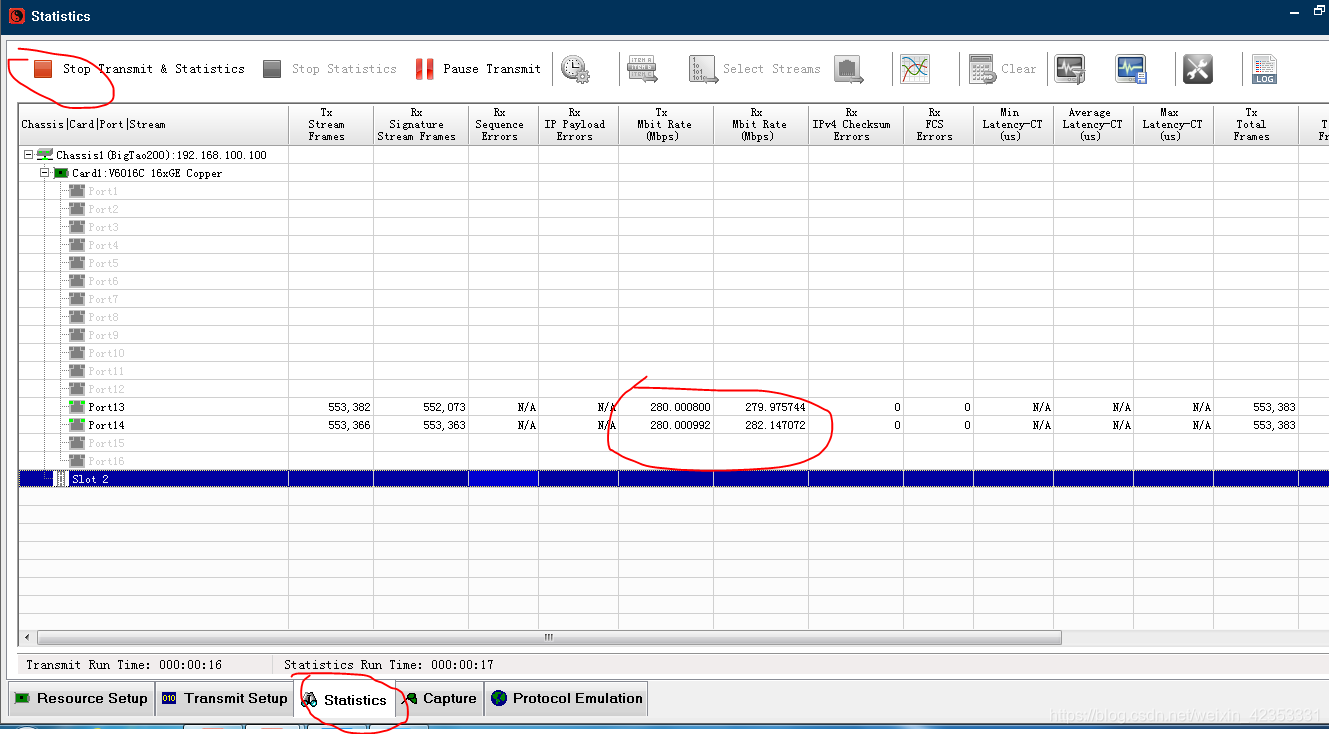Click the Rx Mbit Rate (Mbps) column header
Viewport: 1329px width, 734px height.
tap(761, 125)
